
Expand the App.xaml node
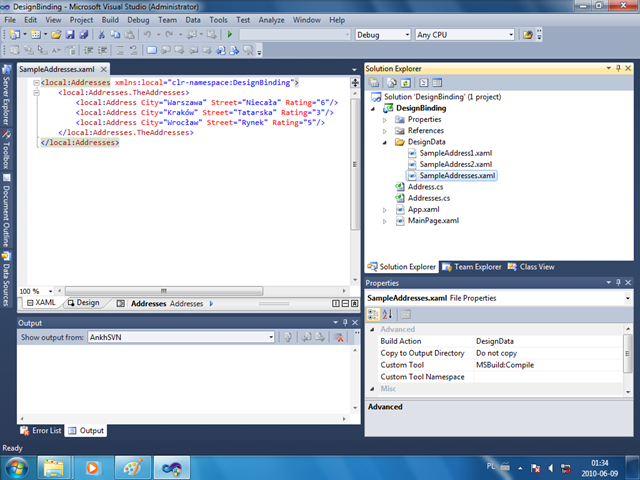pyautogui.click(x=384, y=210)
